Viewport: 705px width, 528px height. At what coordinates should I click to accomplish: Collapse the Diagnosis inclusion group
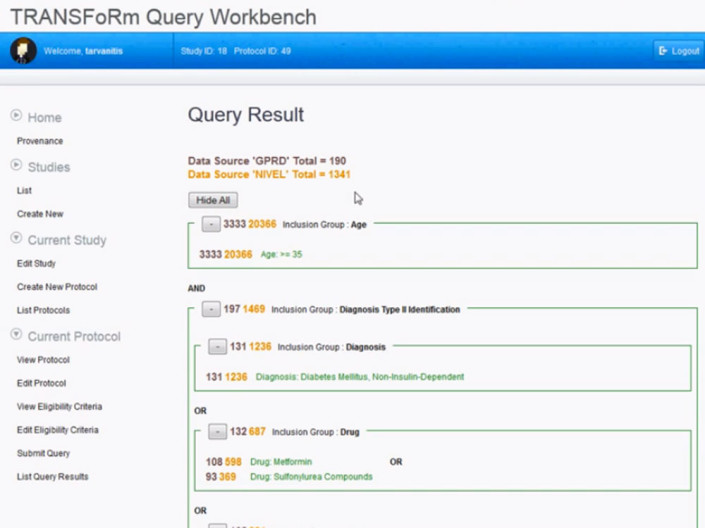point(217,347)
